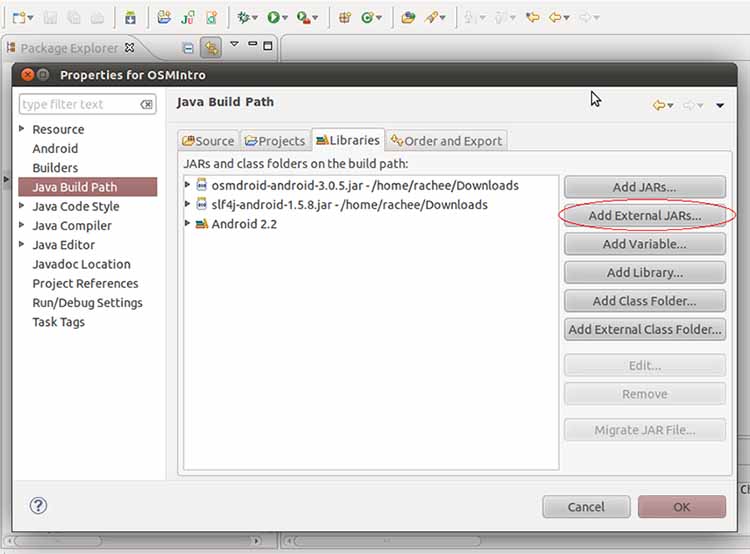Expand the Android 2.2 library entry
This screenshot has height=554, width=750.
tap(188, 223)
